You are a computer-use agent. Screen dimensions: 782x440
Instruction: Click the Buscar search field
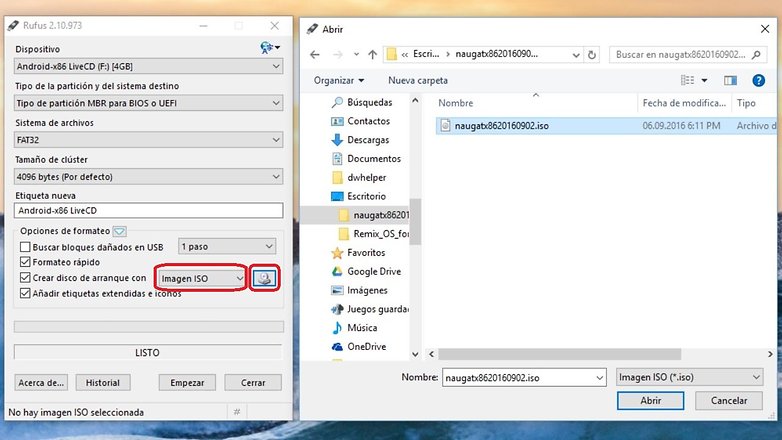click(x=688, y=54)
